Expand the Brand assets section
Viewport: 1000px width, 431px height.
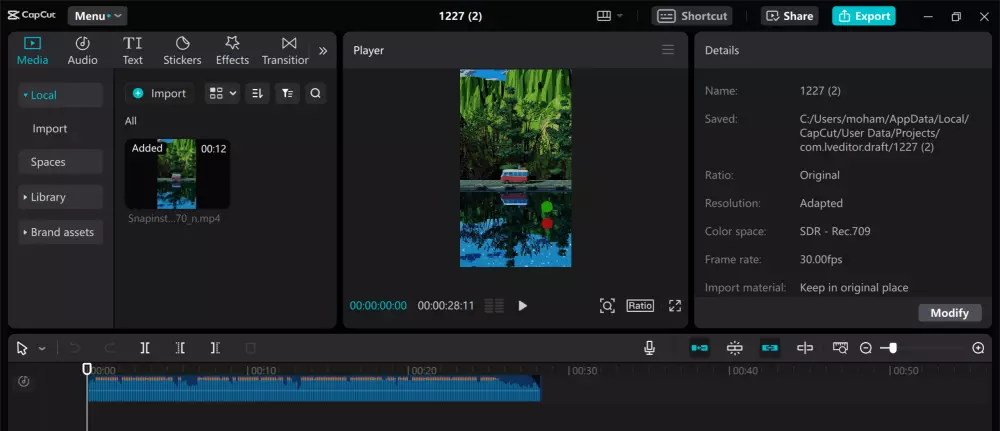coord(61,232)
